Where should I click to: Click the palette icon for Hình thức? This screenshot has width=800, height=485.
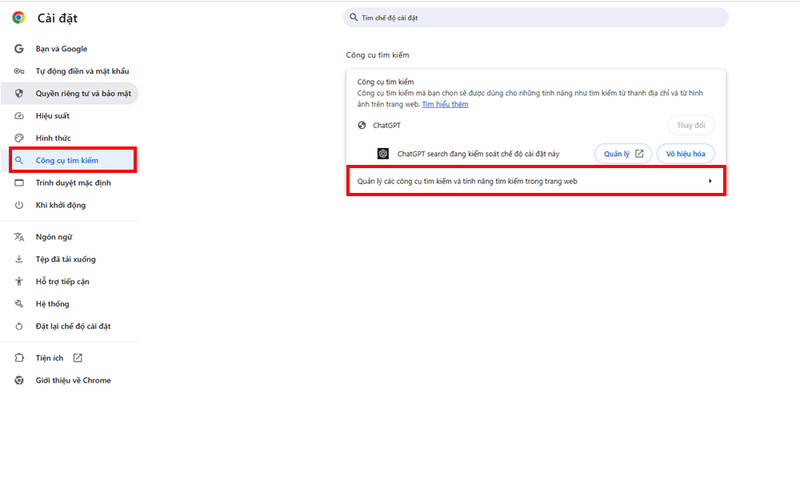pyautogui.click(x=19, y=138)
